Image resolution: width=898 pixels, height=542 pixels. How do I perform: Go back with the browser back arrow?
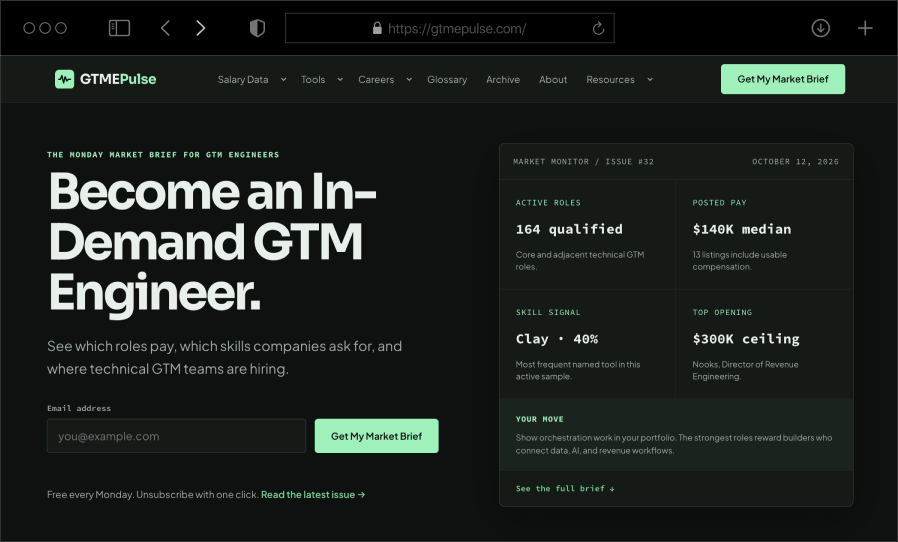[x=166, y=28]
